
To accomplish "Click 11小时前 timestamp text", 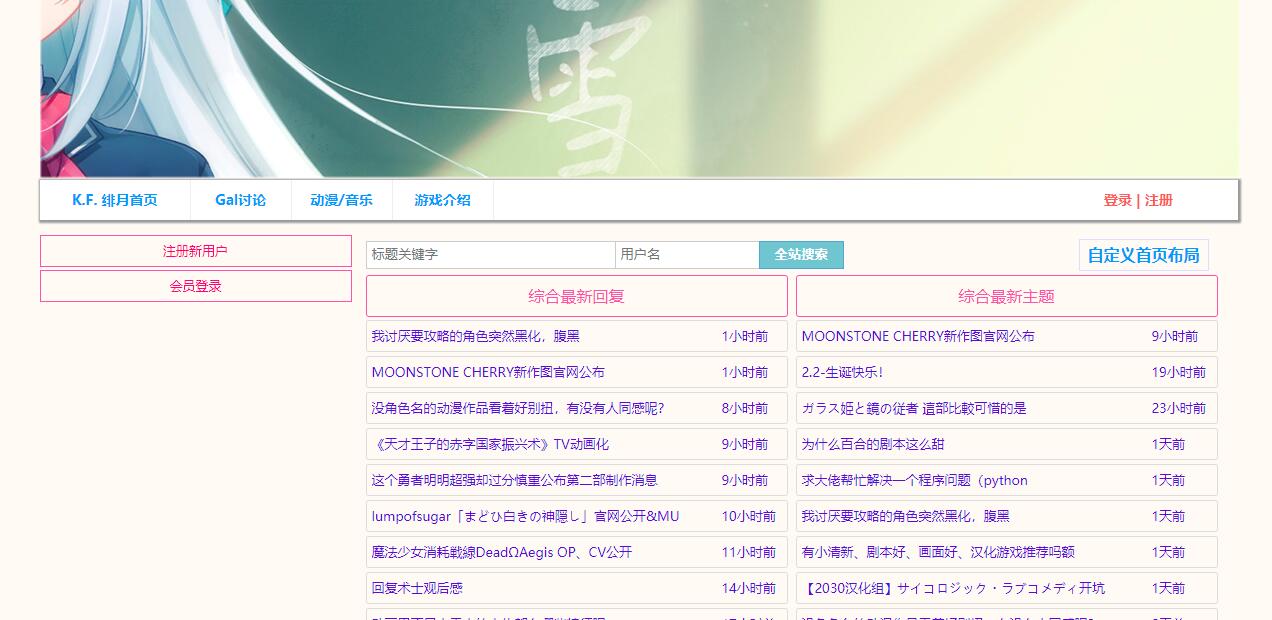I will [749, 552].
